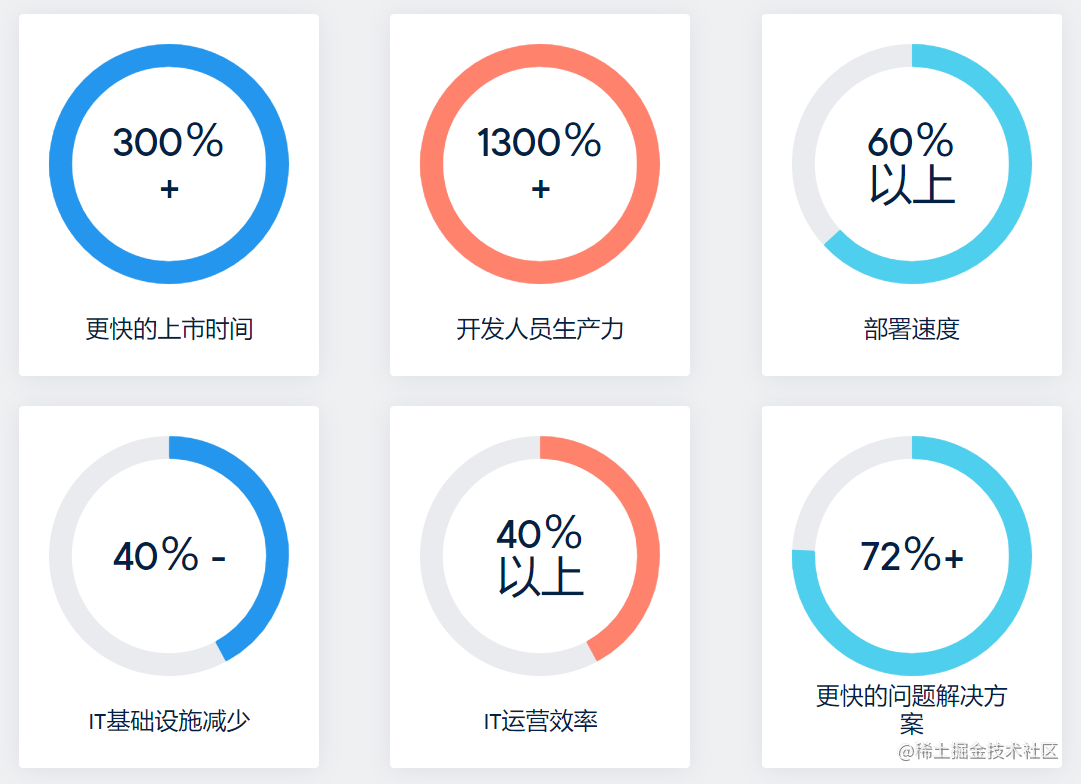
Task: Click the plus sign under 300%
Action: click(169, 189)
